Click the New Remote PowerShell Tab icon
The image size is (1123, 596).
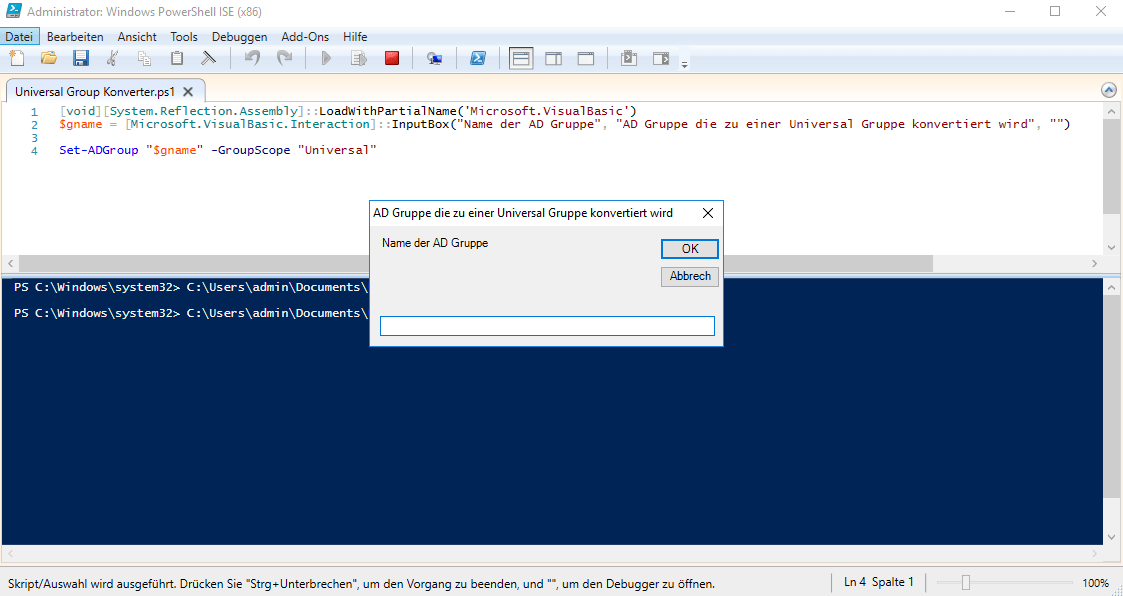click(434, 59)
